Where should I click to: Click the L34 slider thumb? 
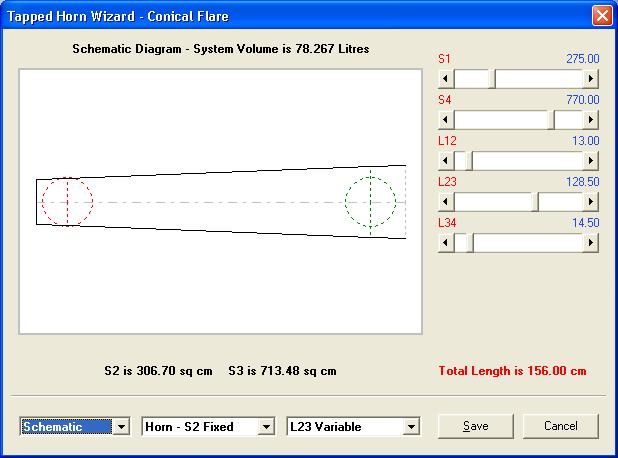[x=470, y=242]
